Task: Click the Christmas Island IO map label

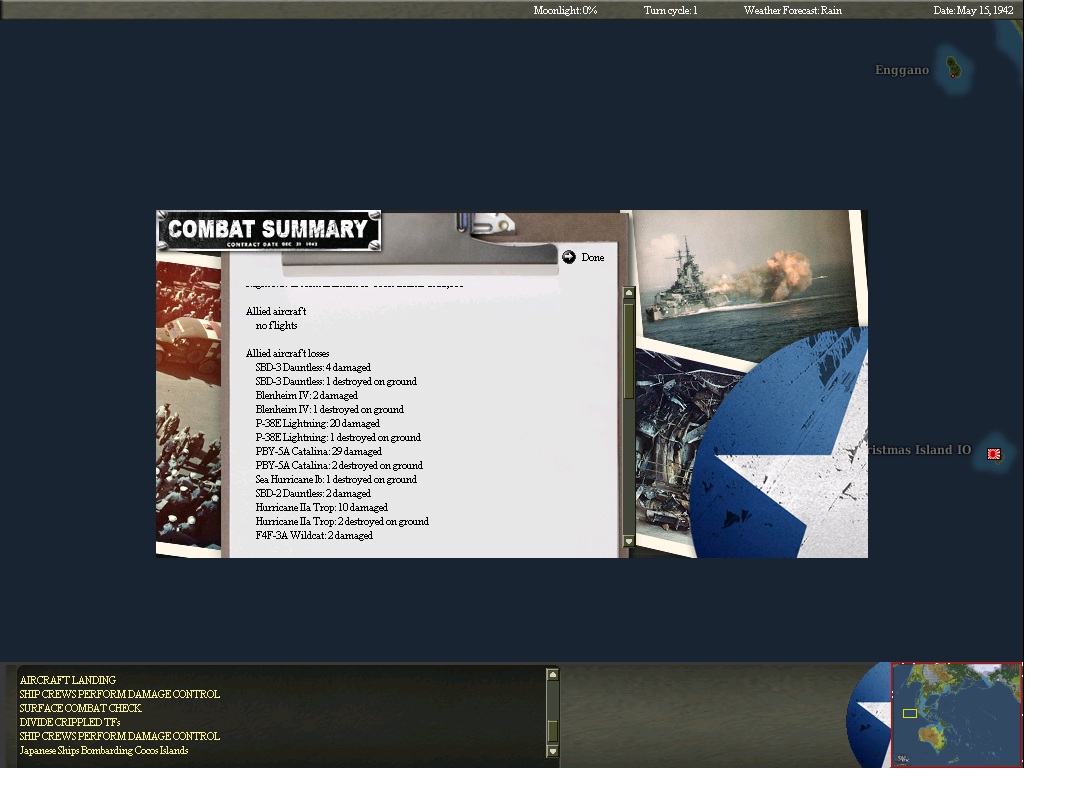Action: 919,450
